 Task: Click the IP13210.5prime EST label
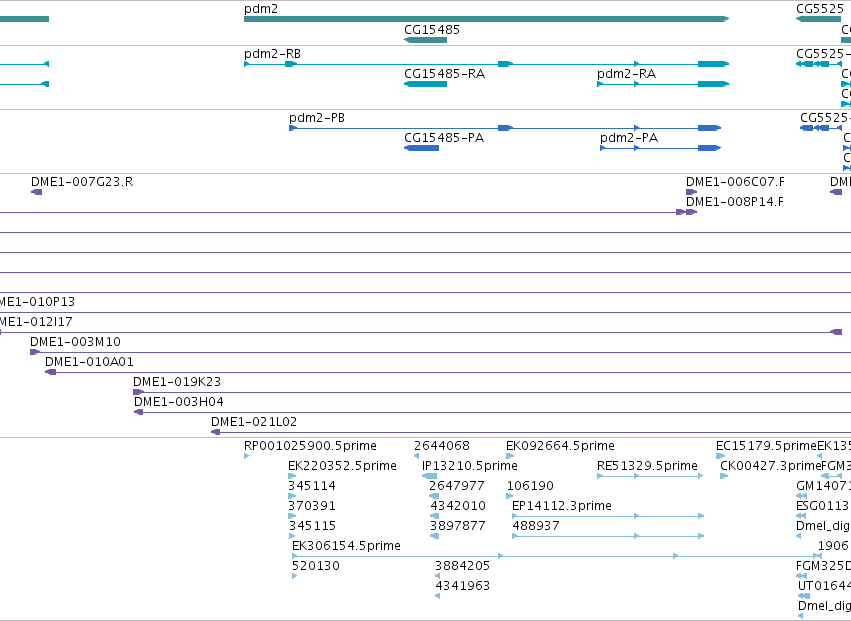tap(469, 466)
